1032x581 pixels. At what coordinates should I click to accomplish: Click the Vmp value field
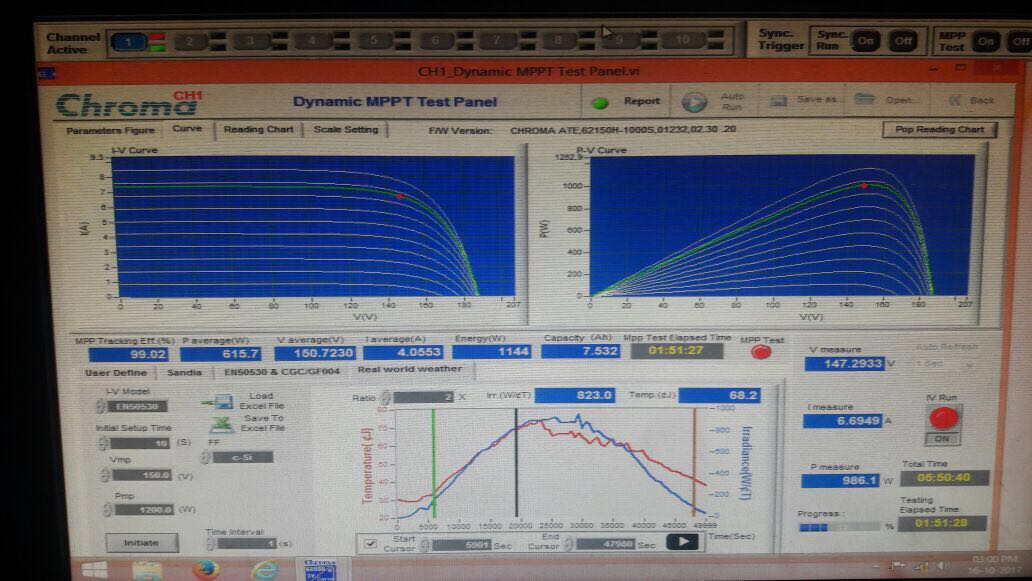143,475
